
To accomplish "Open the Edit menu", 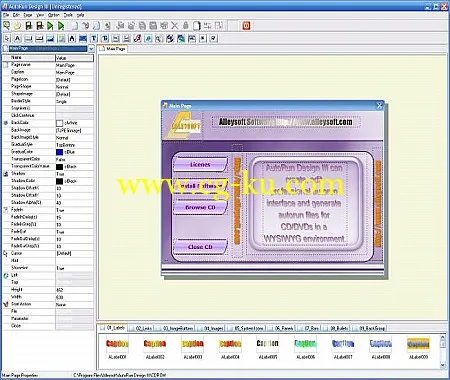I will pyautogui.click(x=16, y=15).
